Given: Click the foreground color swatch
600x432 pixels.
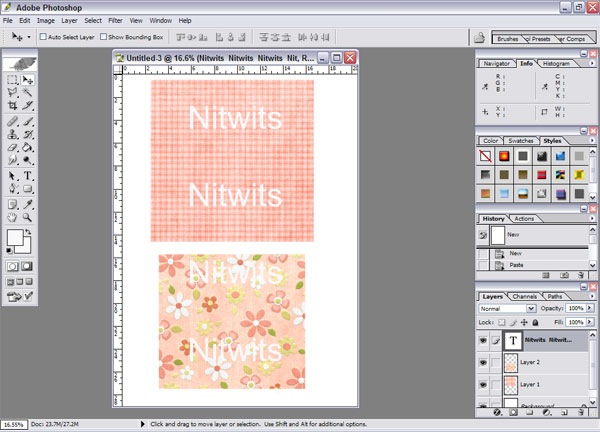Looking at the screenshot, I should coord(16,238).
